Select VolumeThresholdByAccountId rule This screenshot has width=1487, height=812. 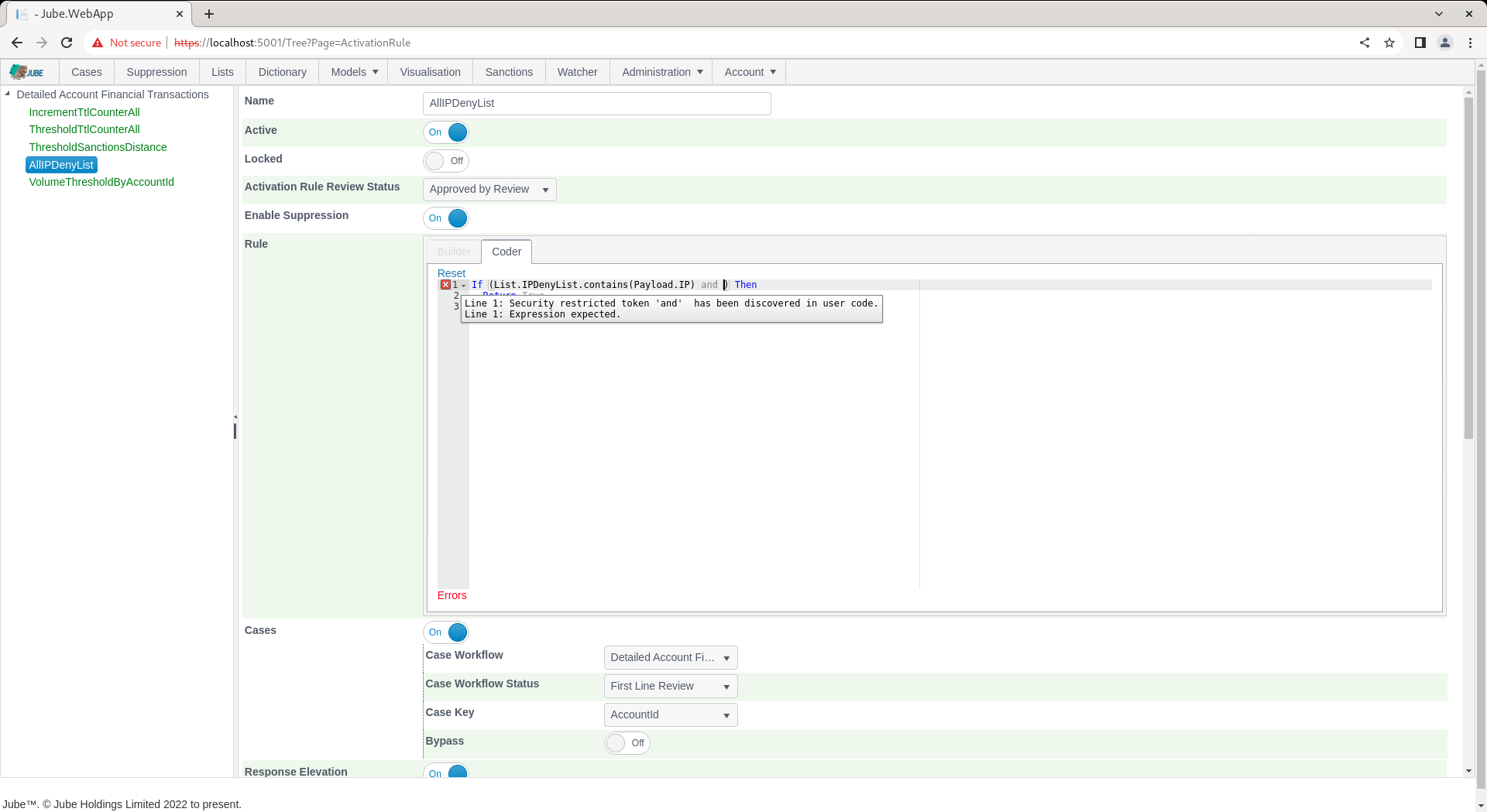coord(101,182)
